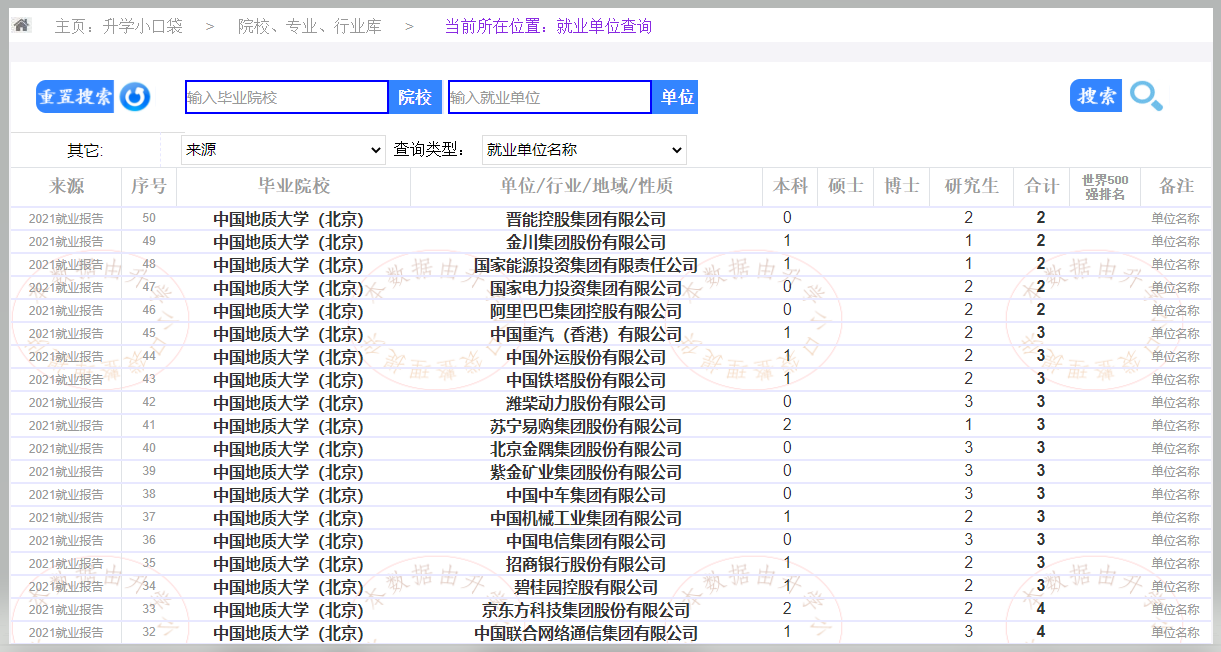Screen dimensions: 1221x652
Task: Click the 单位 button beside employer input
Action: tap(675, 97)
